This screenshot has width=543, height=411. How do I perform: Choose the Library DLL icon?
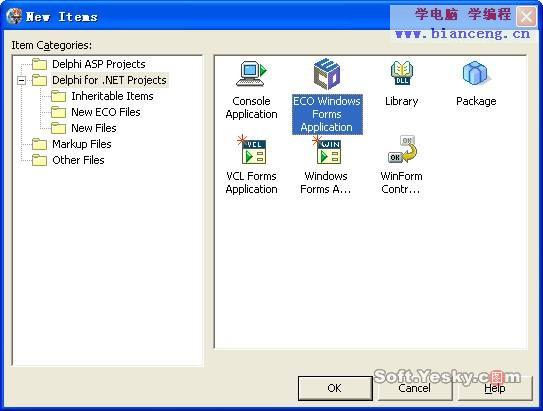401,73
